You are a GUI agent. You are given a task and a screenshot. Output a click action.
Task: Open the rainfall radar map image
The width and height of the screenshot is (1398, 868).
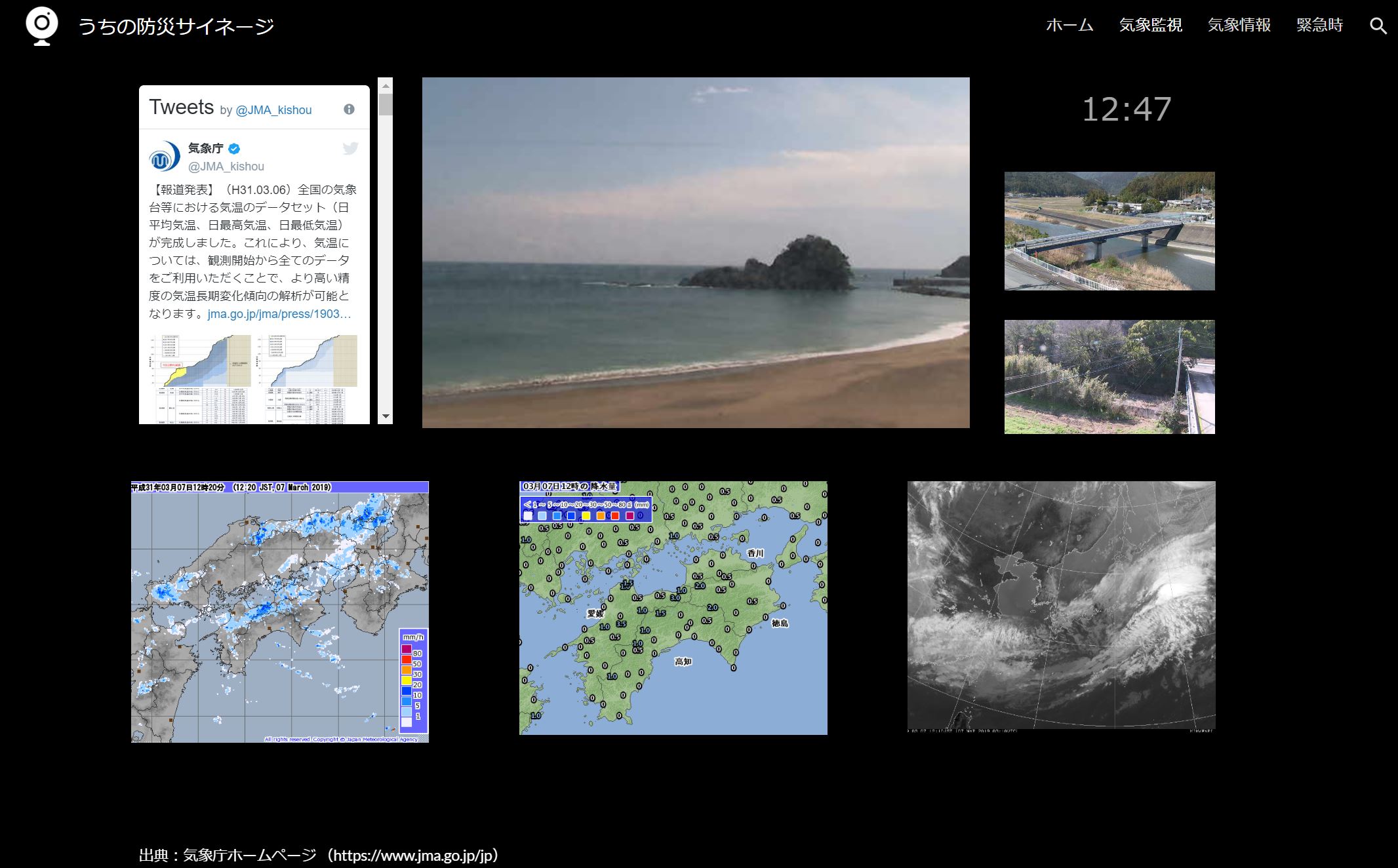point(279,612)
